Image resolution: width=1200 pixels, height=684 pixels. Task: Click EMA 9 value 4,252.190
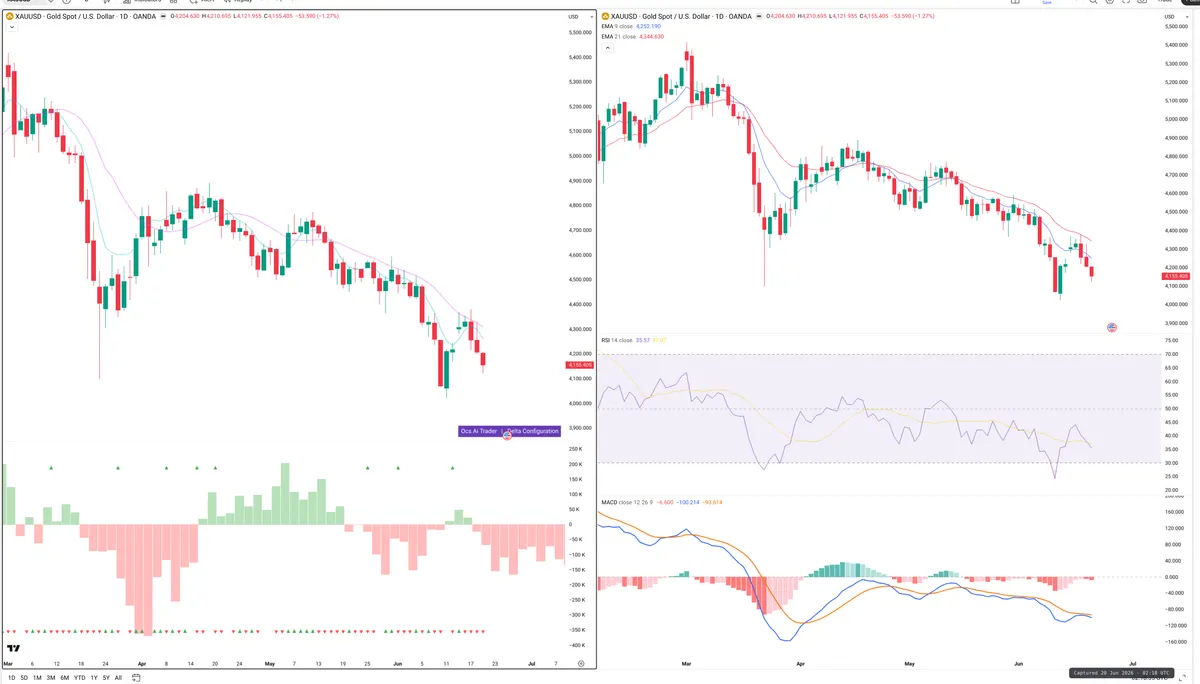point(648,26)
